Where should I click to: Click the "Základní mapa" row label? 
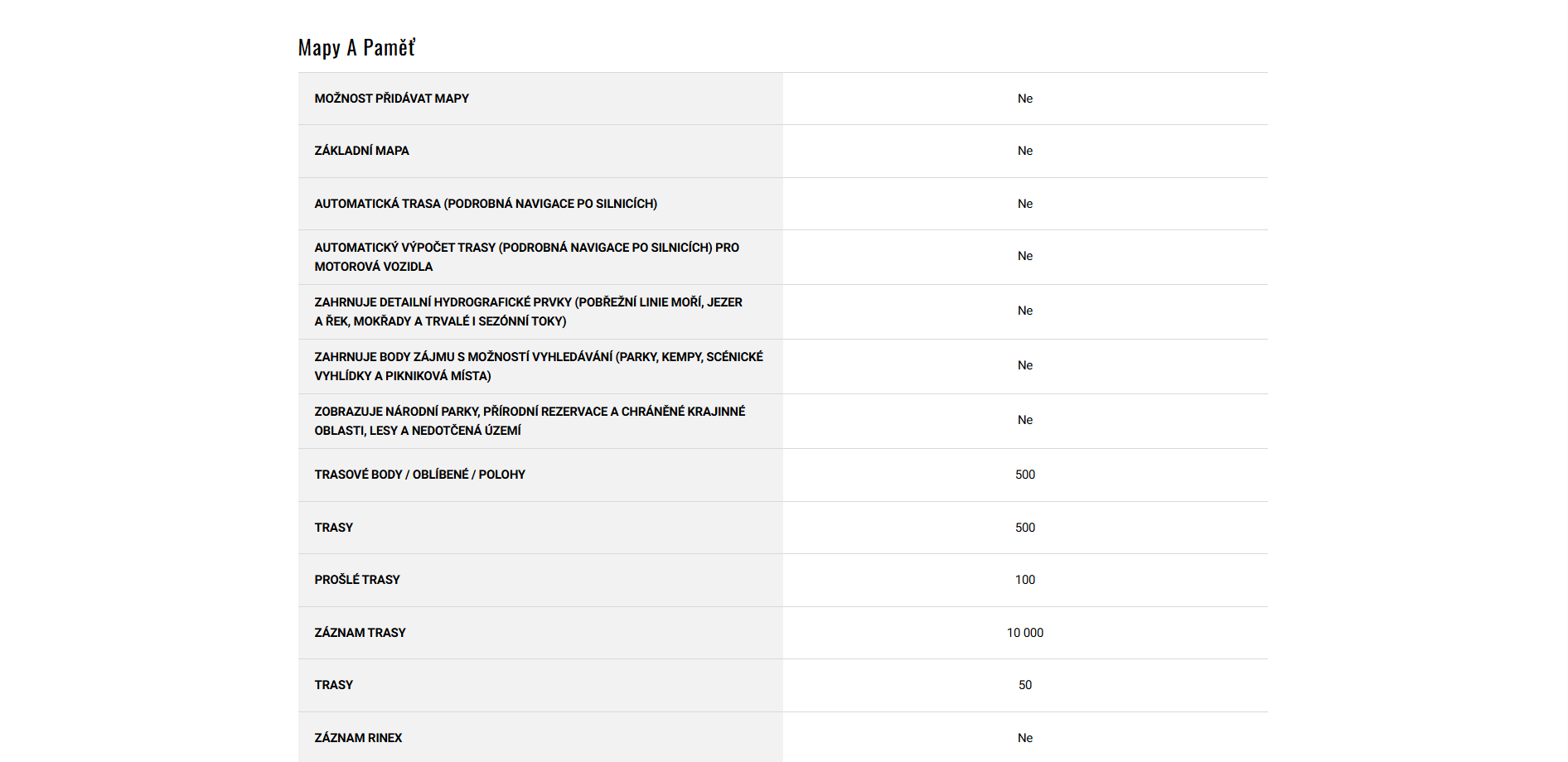[x=361, y=151]
